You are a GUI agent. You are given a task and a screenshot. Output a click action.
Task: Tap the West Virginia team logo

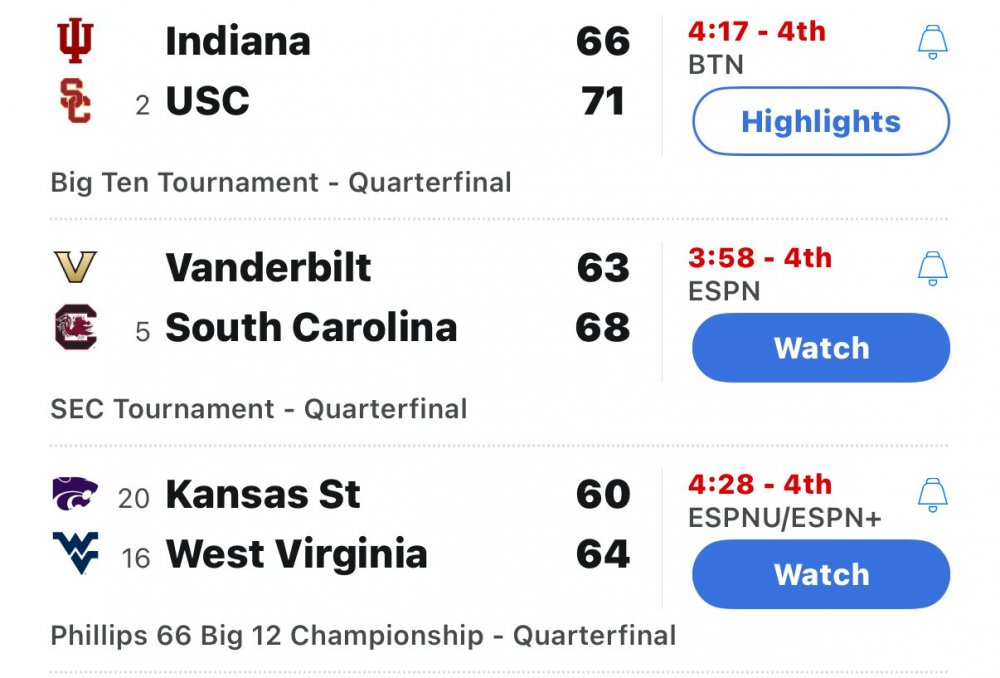coord(75,554)
